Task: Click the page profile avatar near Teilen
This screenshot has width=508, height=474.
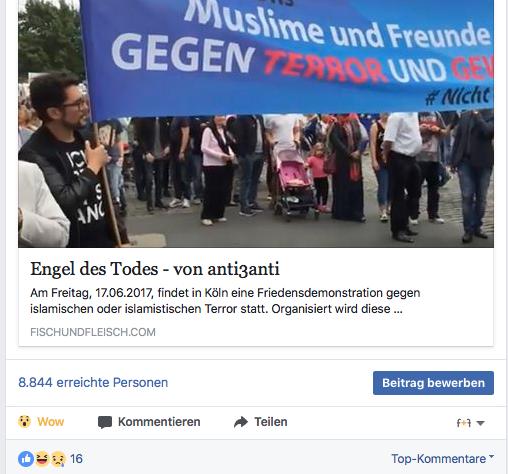Action: [x=464, y=423]
